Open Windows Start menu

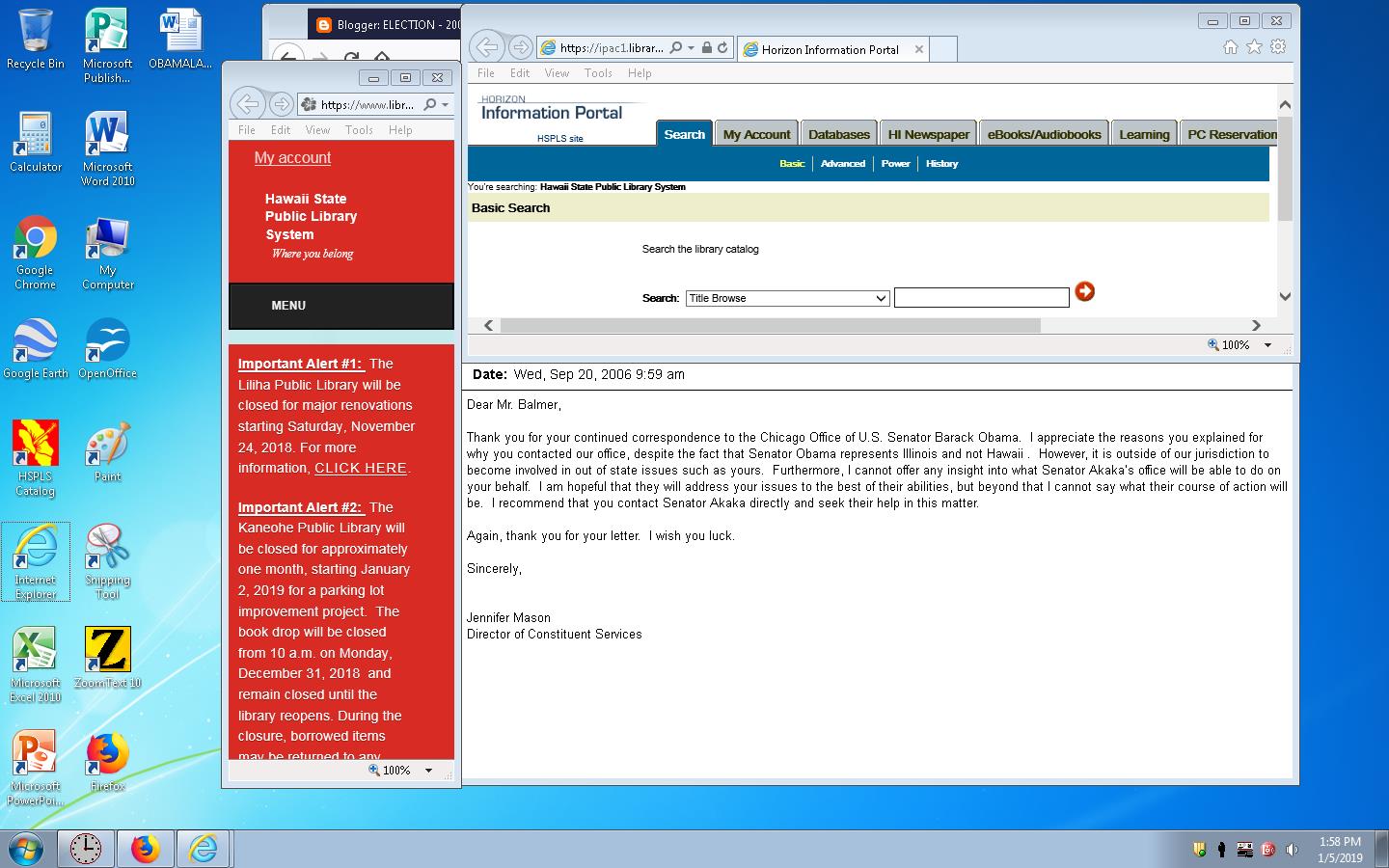(26, 849)
